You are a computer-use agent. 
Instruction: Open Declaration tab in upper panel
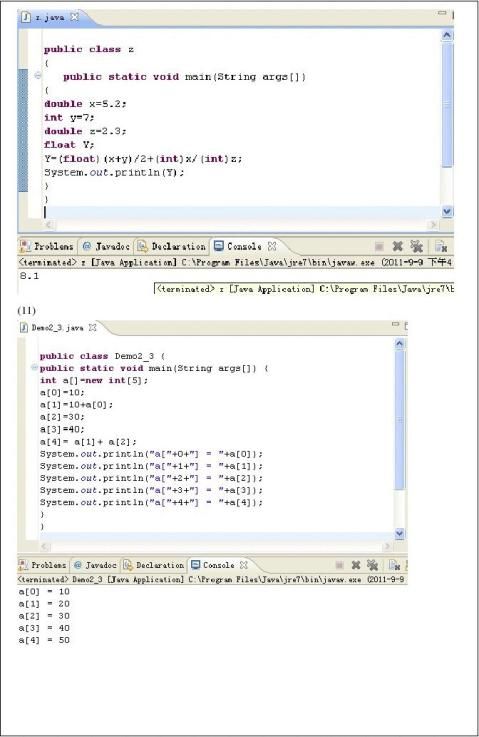(x=172, y=246)
